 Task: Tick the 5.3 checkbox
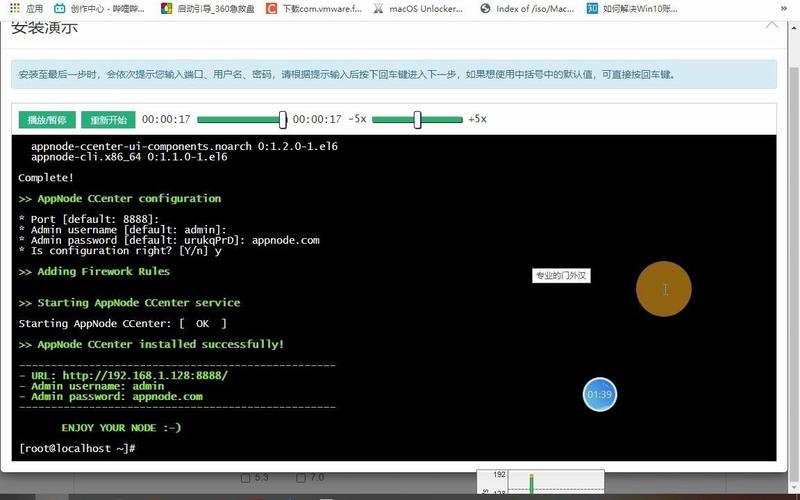click(x=246, y=478)
